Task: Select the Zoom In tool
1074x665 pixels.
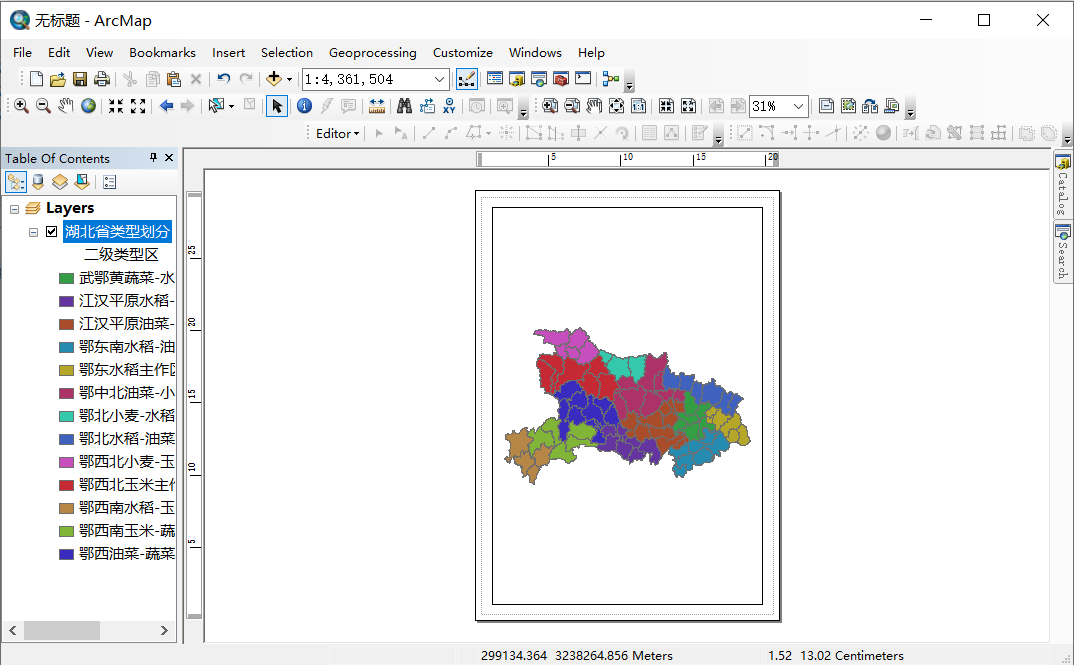Action: coord(21,105)
